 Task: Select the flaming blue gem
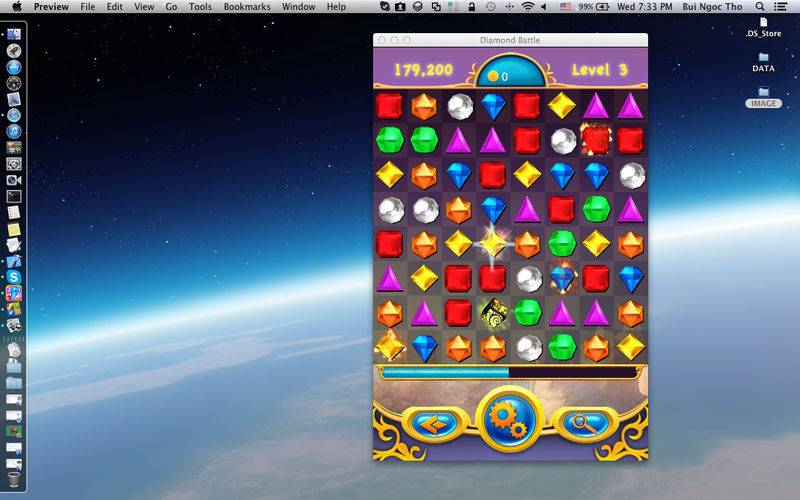(x=562, y=279)
